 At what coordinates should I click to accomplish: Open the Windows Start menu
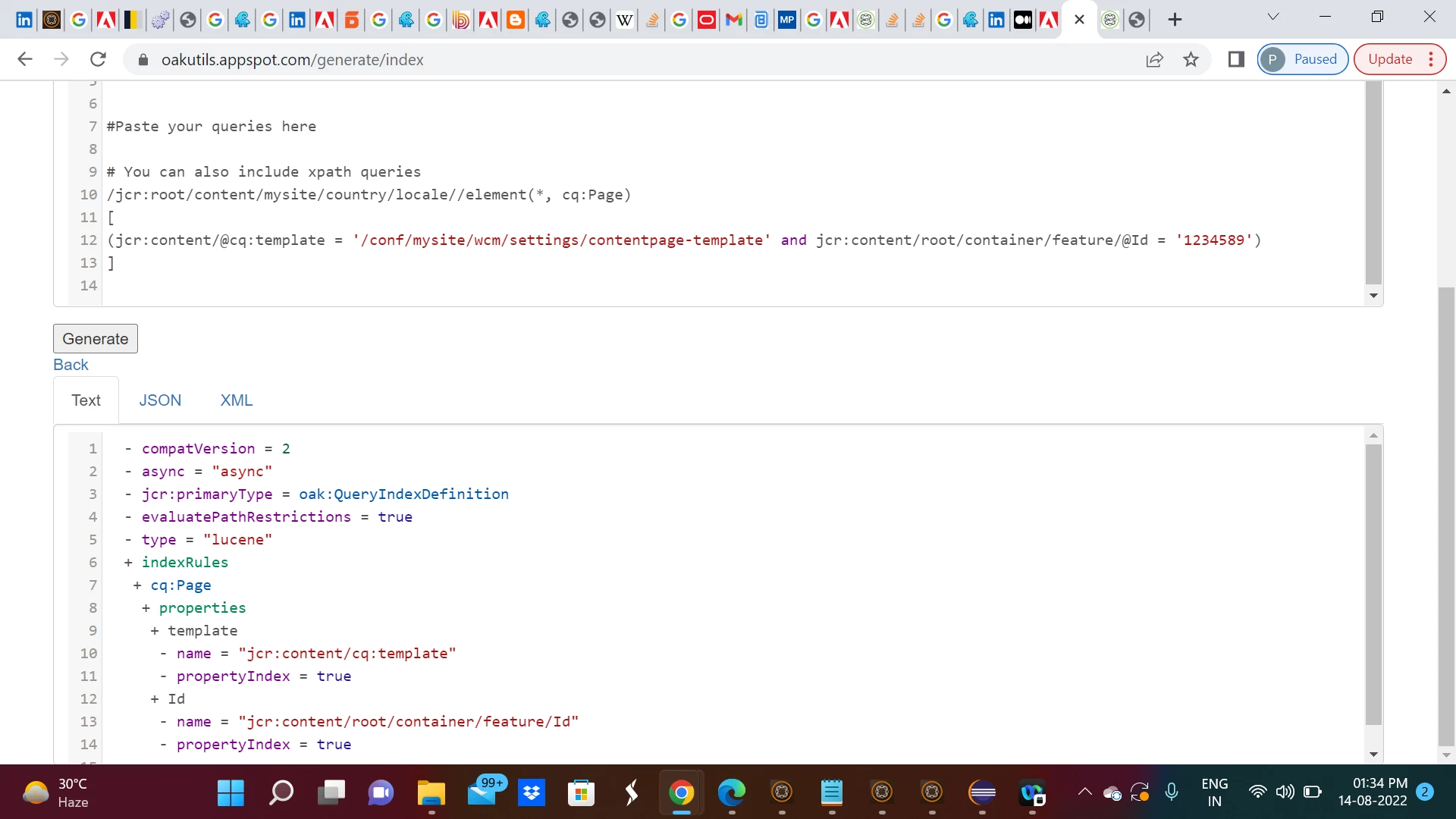coord(231,793)
